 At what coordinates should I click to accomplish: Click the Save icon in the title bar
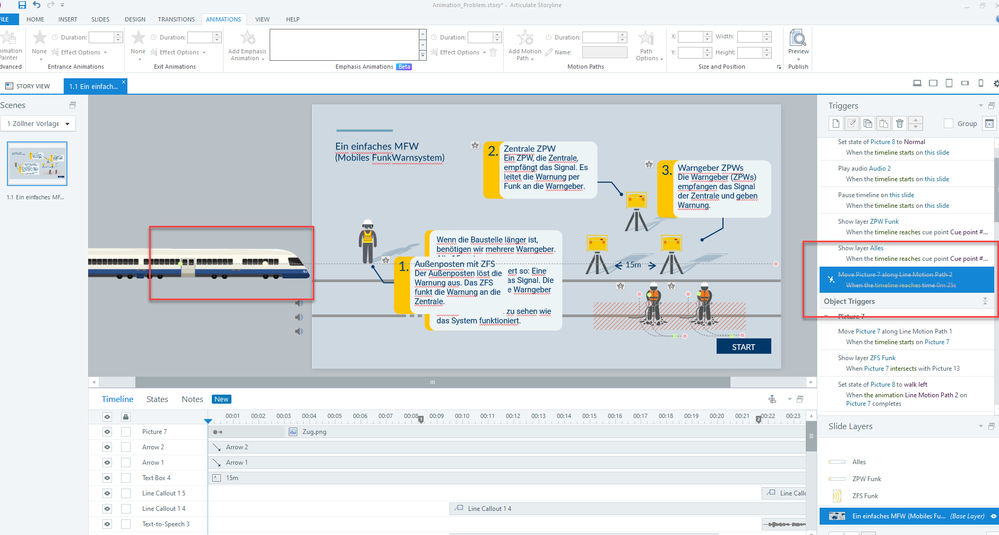(22, 5)
